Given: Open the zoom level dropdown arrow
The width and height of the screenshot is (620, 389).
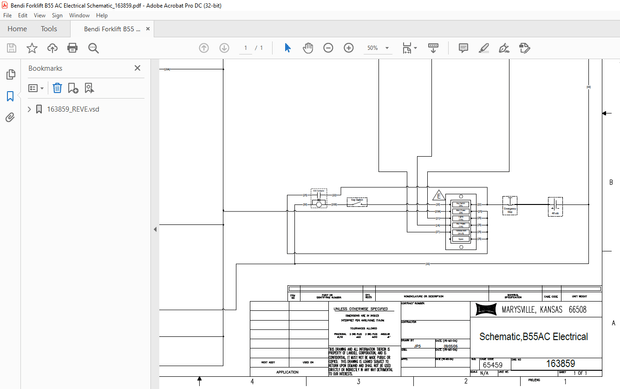Looking at the screenshot, I should point(387,48).
